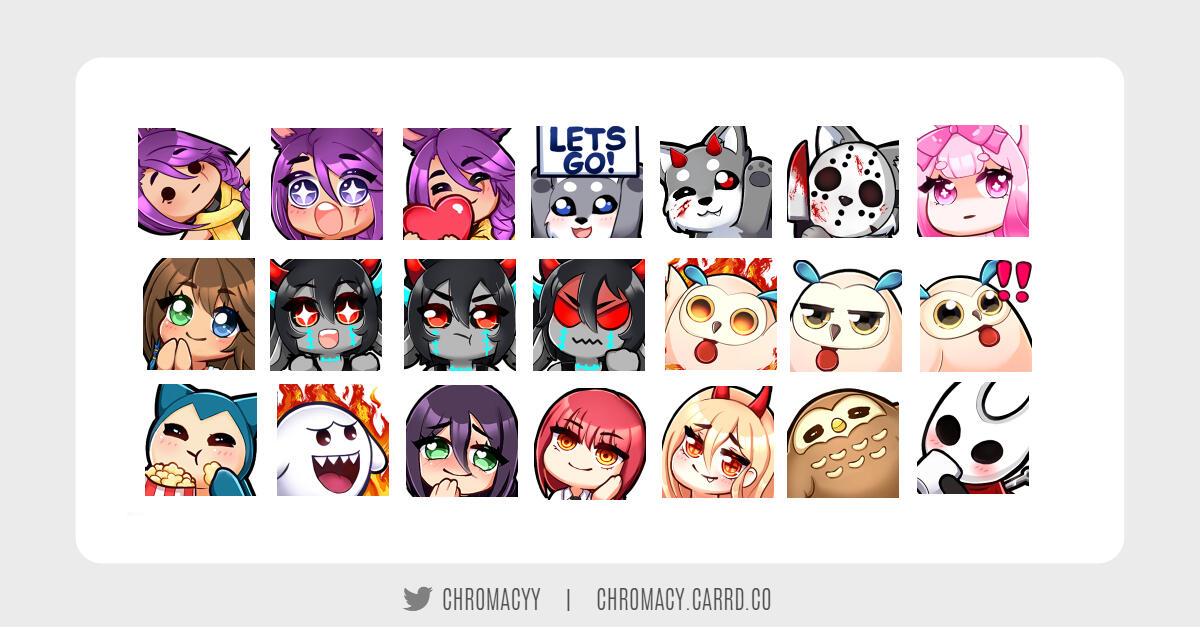Click the brown-haired girl with green and blue eyes
The height and width of the screenshot is (627, 1200).
(199, 314)
